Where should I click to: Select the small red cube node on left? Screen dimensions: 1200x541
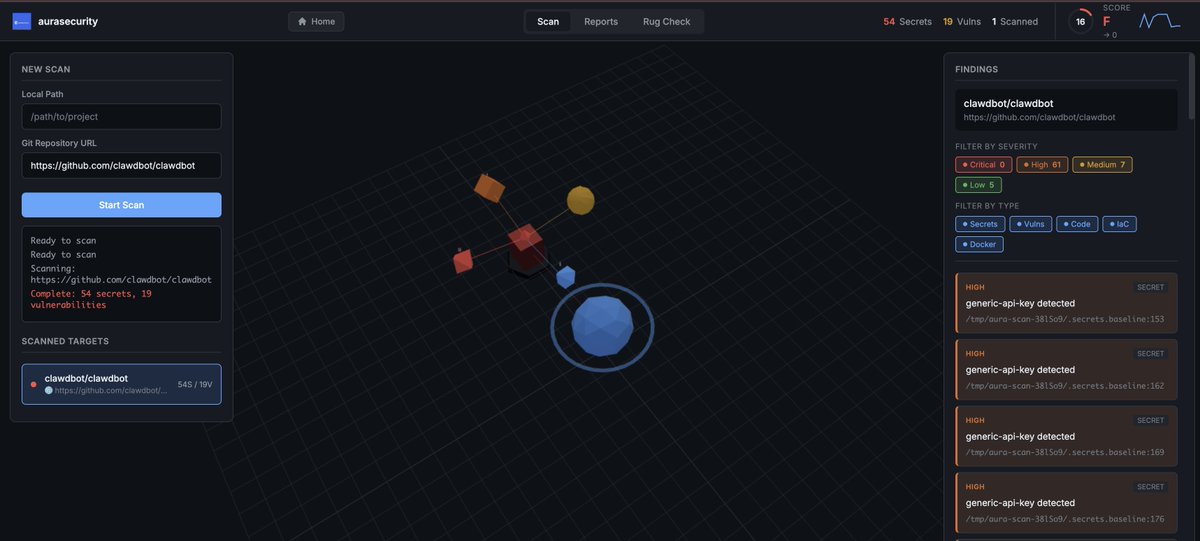[x=463, y=261]
